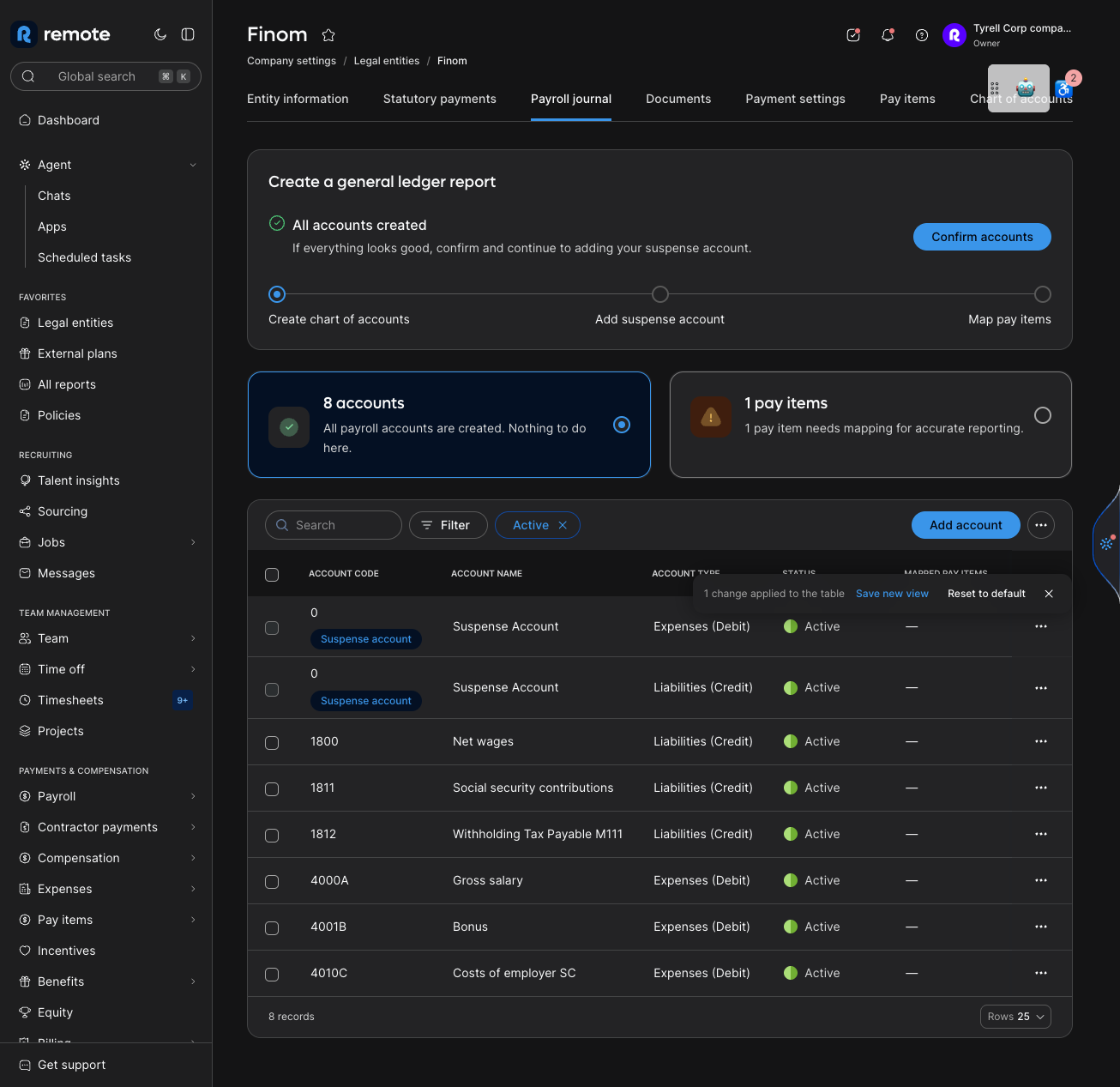Click Reset to default

click(x=986, y=594)
